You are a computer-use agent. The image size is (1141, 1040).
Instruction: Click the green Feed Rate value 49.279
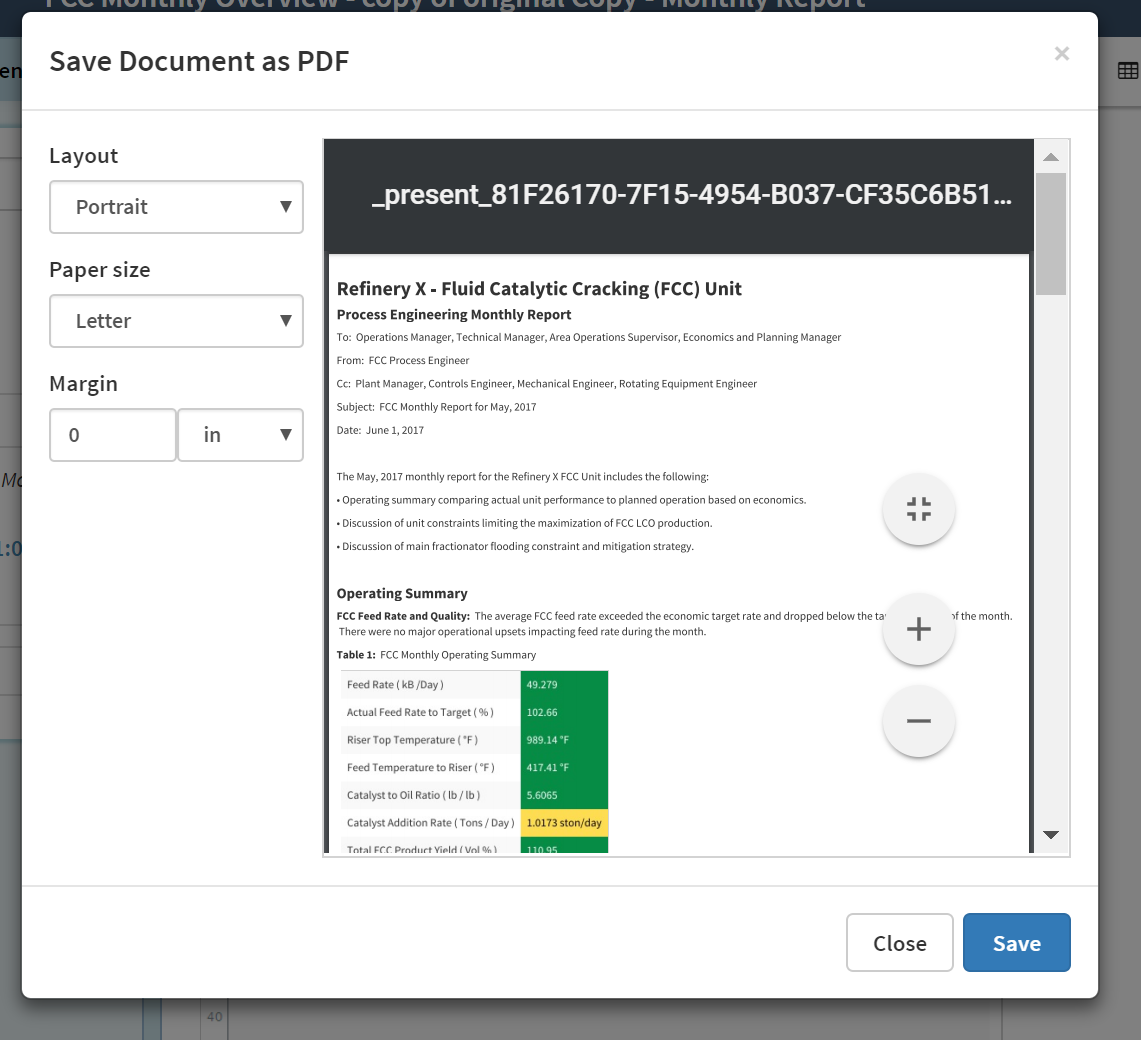[x=564, y=685]
